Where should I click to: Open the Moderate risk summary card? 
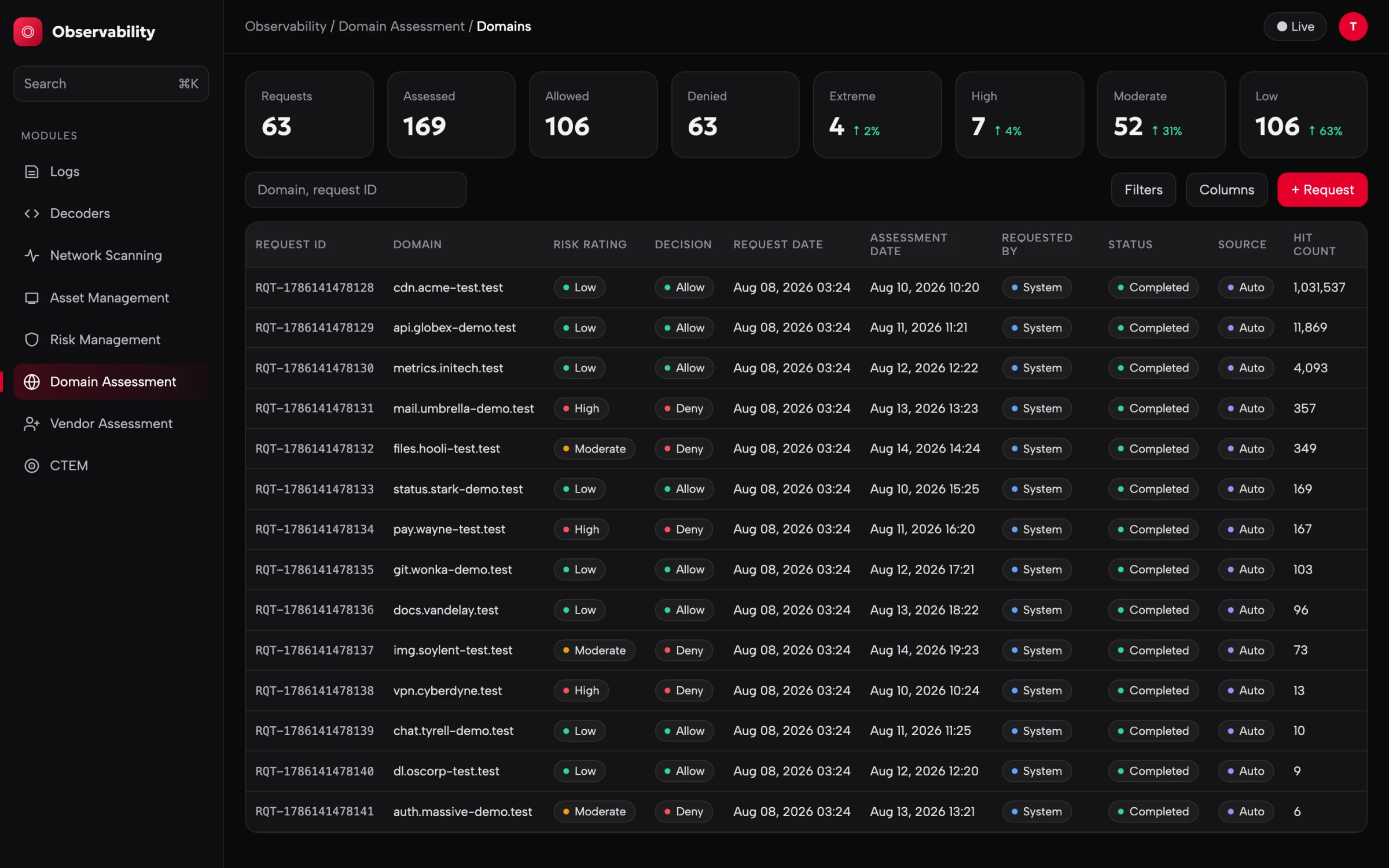pos(1161,115)
